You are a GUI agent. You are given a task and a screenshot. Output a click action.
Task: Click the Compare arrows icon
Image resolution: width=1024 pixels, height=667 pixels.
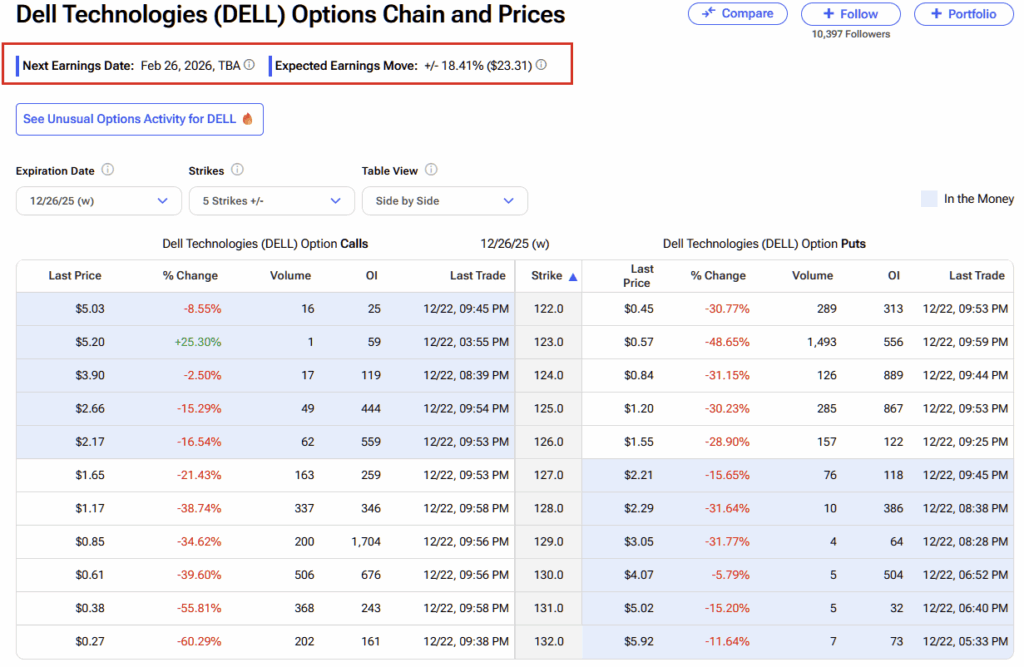pos(709,13)
